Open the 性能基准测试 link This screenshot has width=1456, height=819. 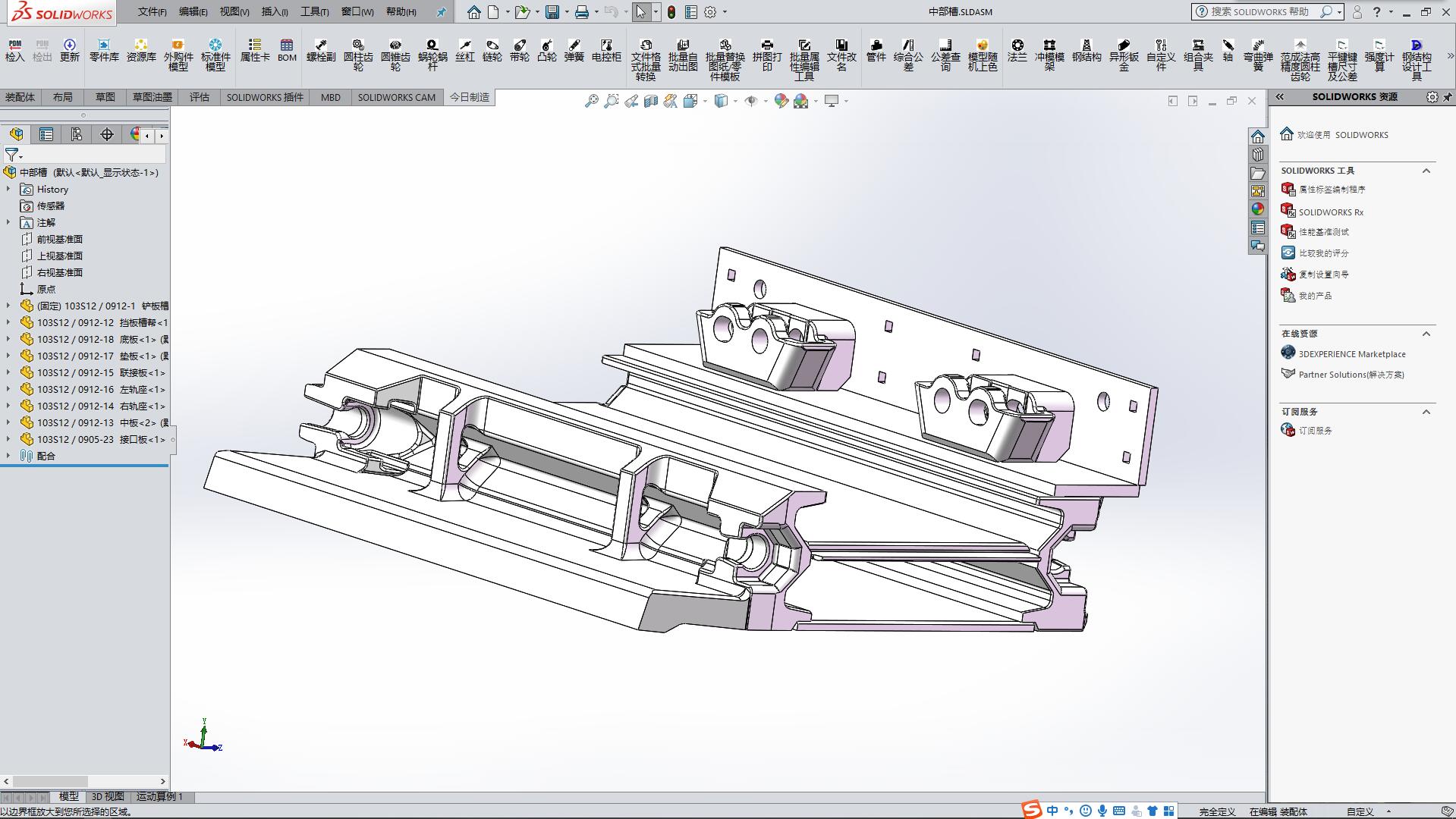click(x=1324, y=232)
